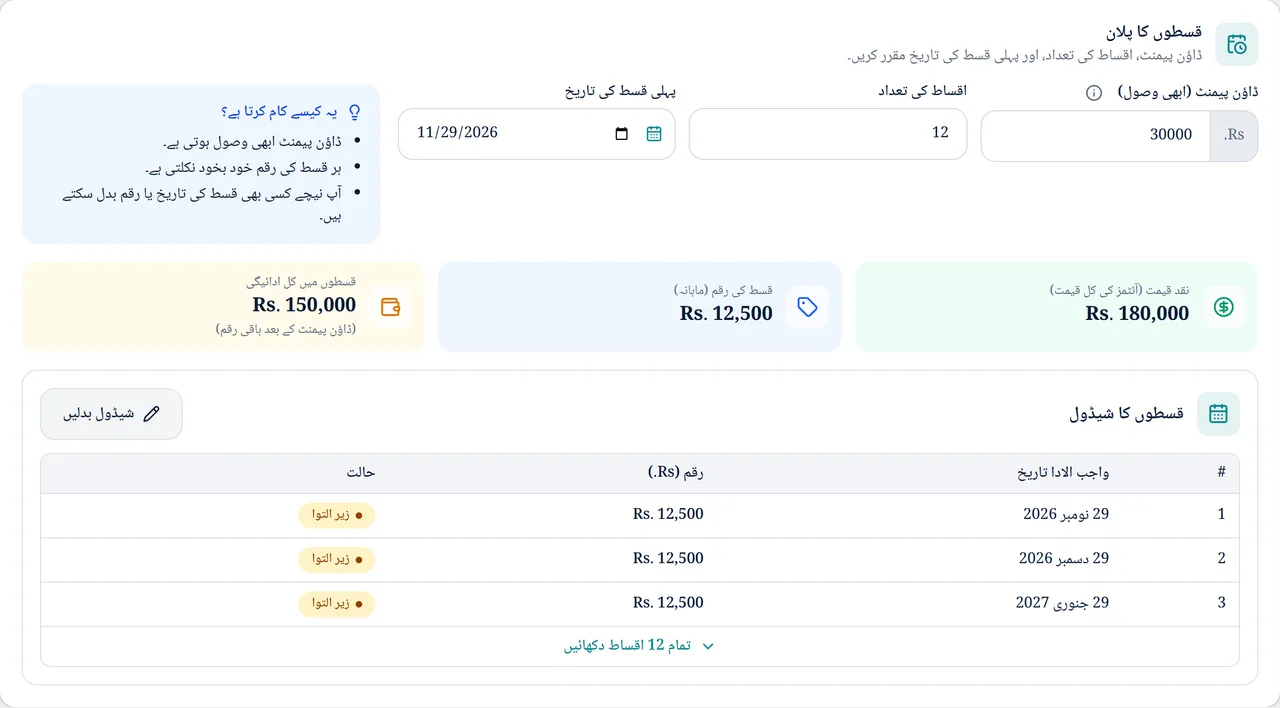Viewport: 1280px width, 708px height.
Task: Click the installment plan calendar-clock header icon
Action: point(1237,44)
